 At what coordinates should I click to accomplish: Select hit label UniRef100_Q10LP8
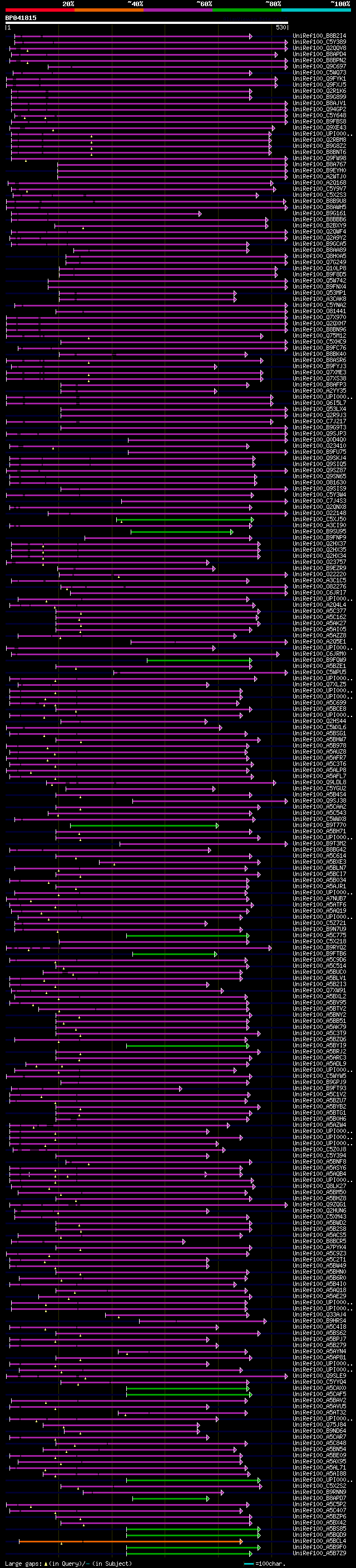(x=319, y=268)
